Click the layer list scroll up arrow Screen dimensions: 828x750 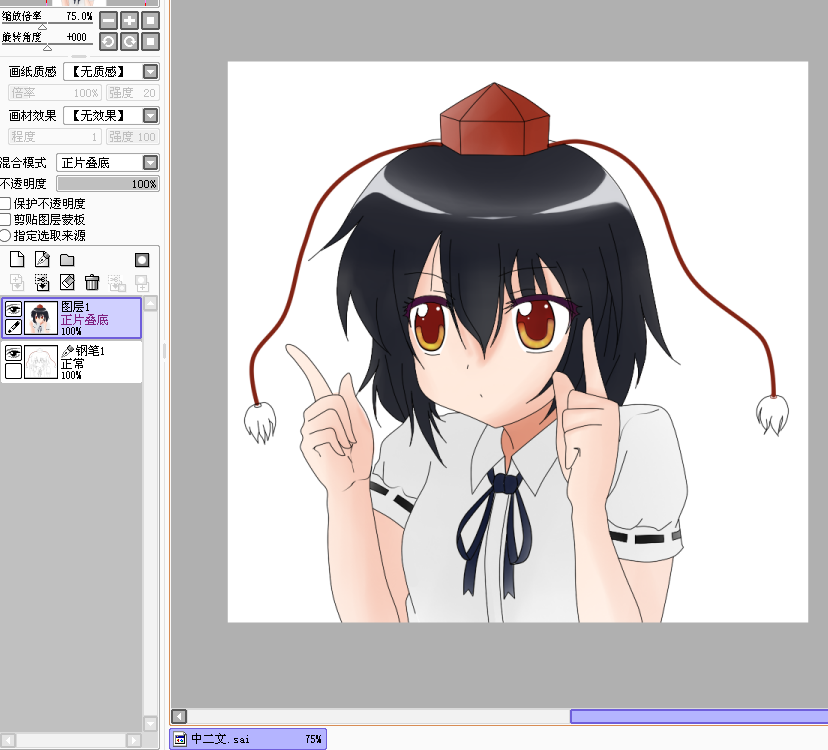(x=150, y=303)
